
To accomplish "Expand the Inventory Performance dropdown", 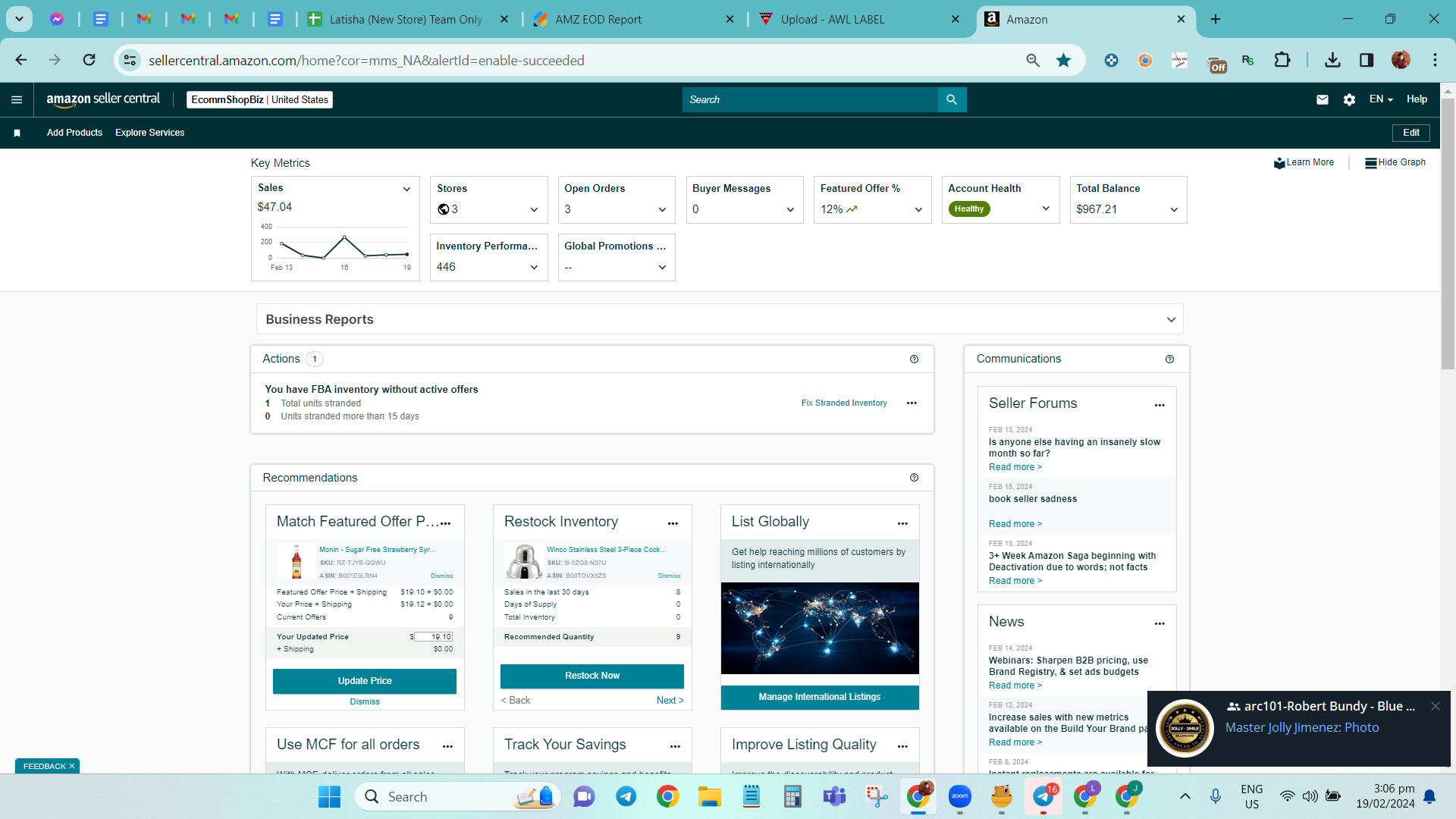I will point(534,268).
